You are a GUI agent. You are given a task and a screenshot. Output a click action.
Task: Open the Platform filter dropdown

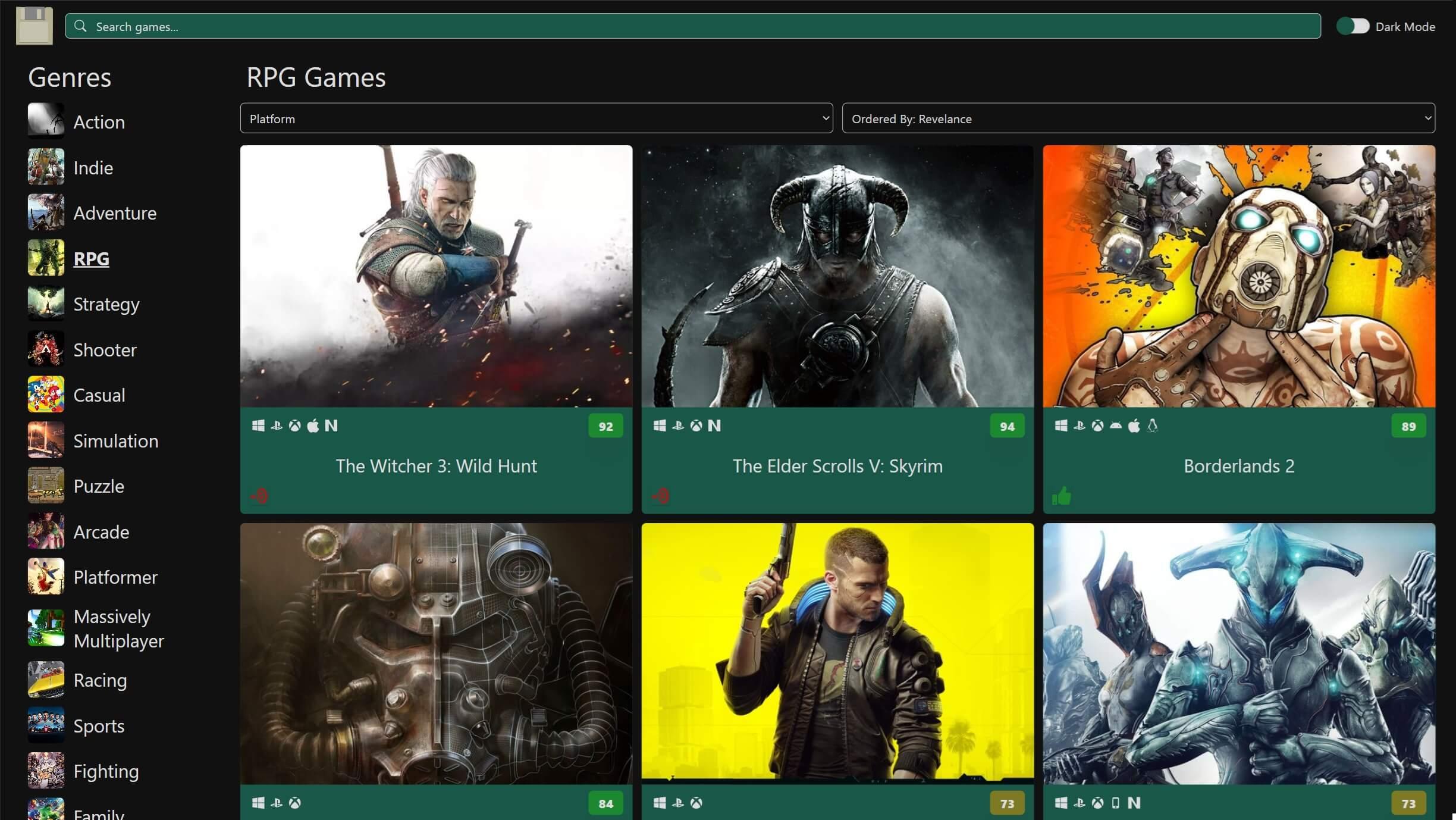[x=535, y=118]
